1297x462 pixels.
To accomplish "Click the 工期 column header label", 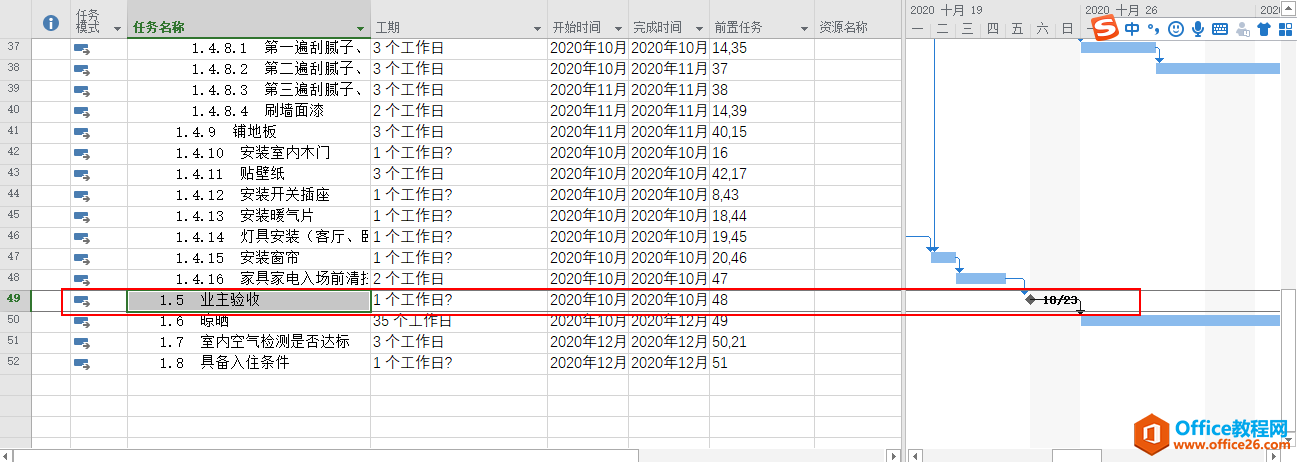I will pos(388,28).
